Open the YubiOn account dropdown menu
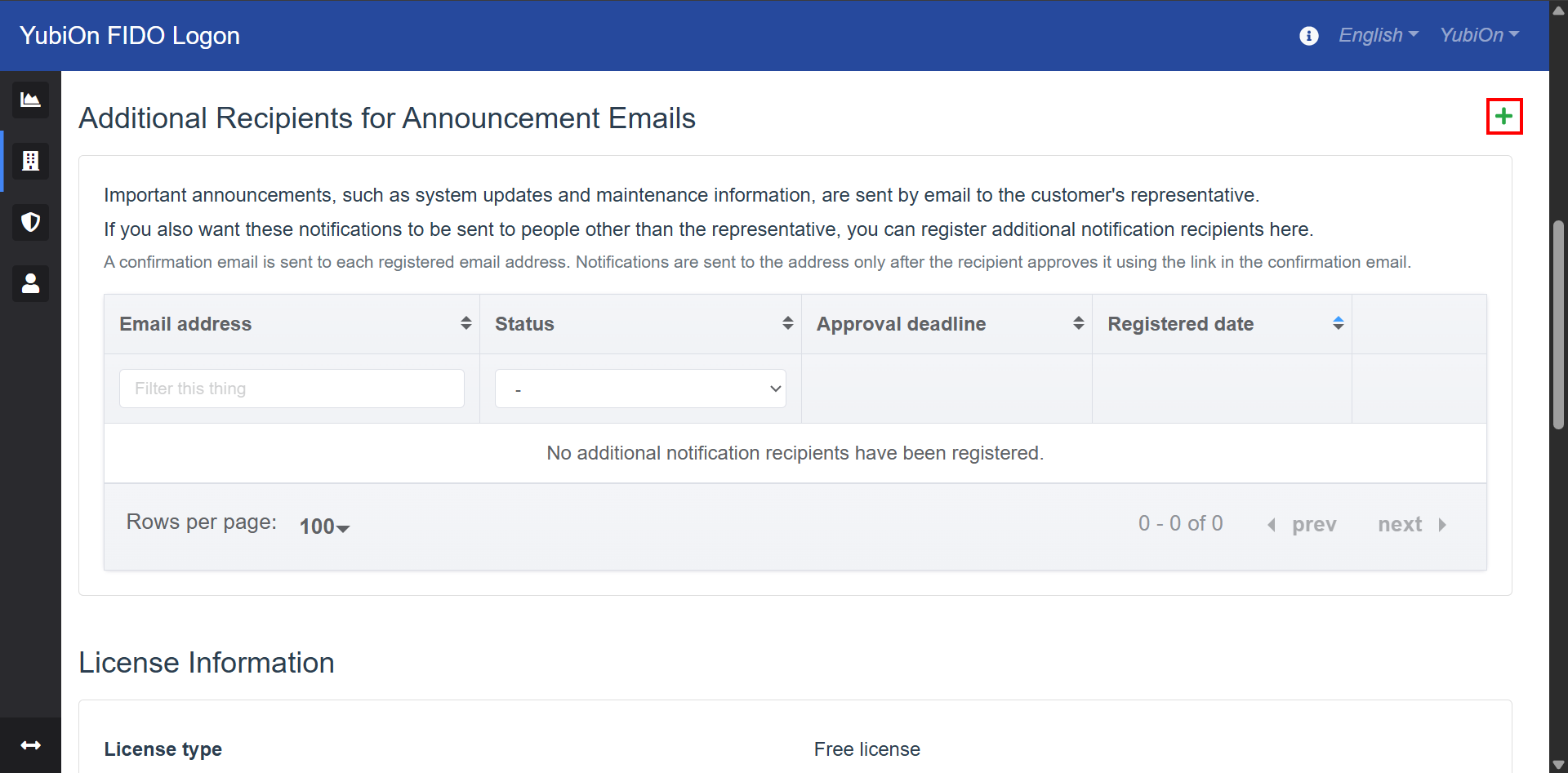 [1479, 35]
